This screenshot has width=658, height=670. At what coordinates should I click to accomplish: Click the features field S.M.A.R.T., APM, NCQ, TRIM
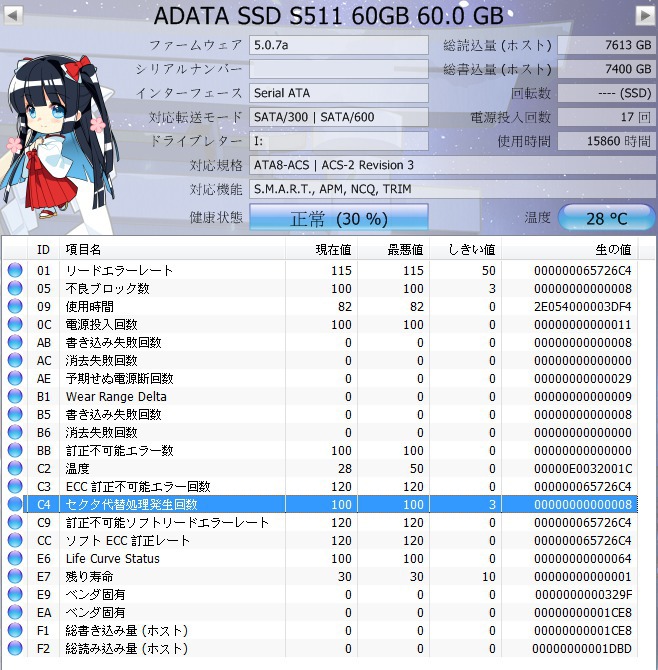[452, 189]
